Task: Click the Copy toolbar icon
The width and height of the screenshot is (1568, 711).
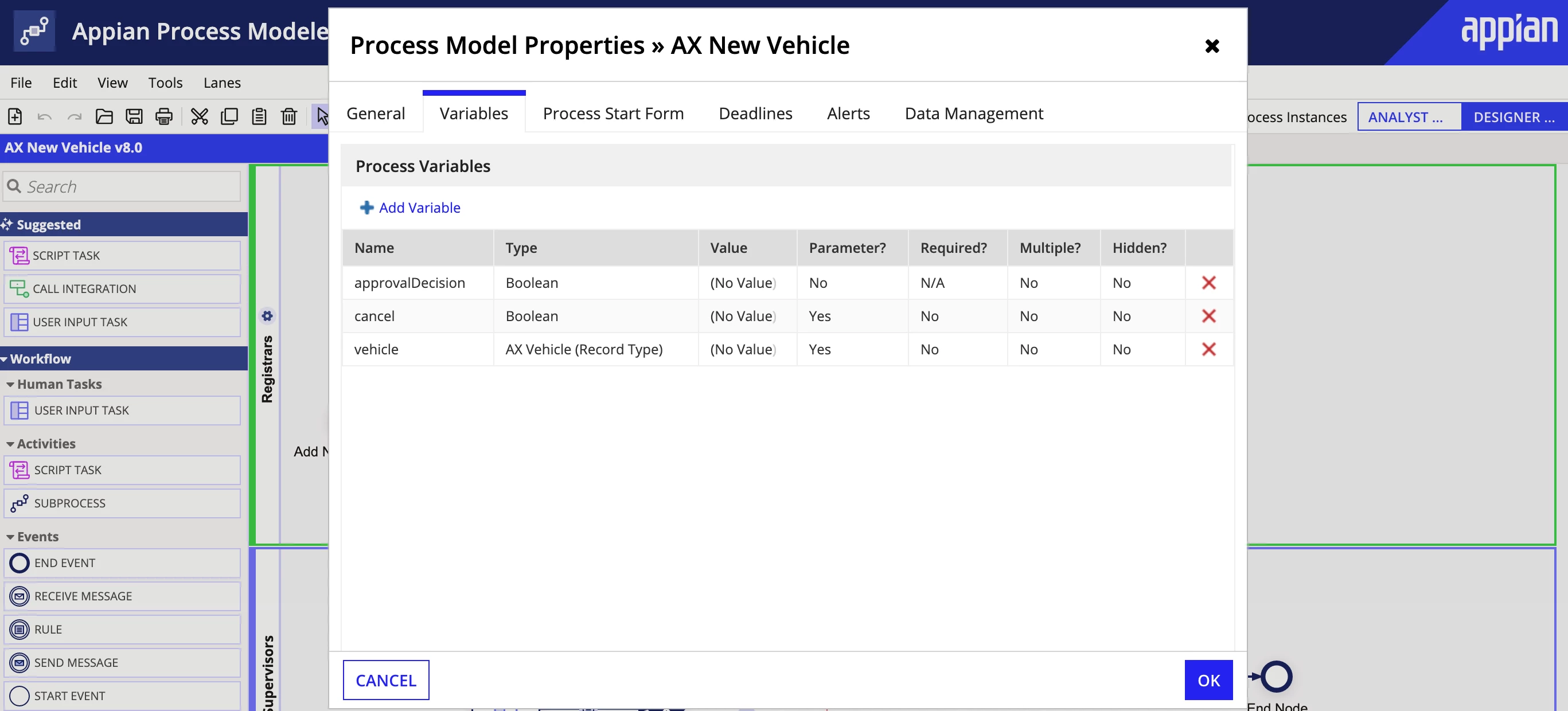Action: [x=229, y=116]
